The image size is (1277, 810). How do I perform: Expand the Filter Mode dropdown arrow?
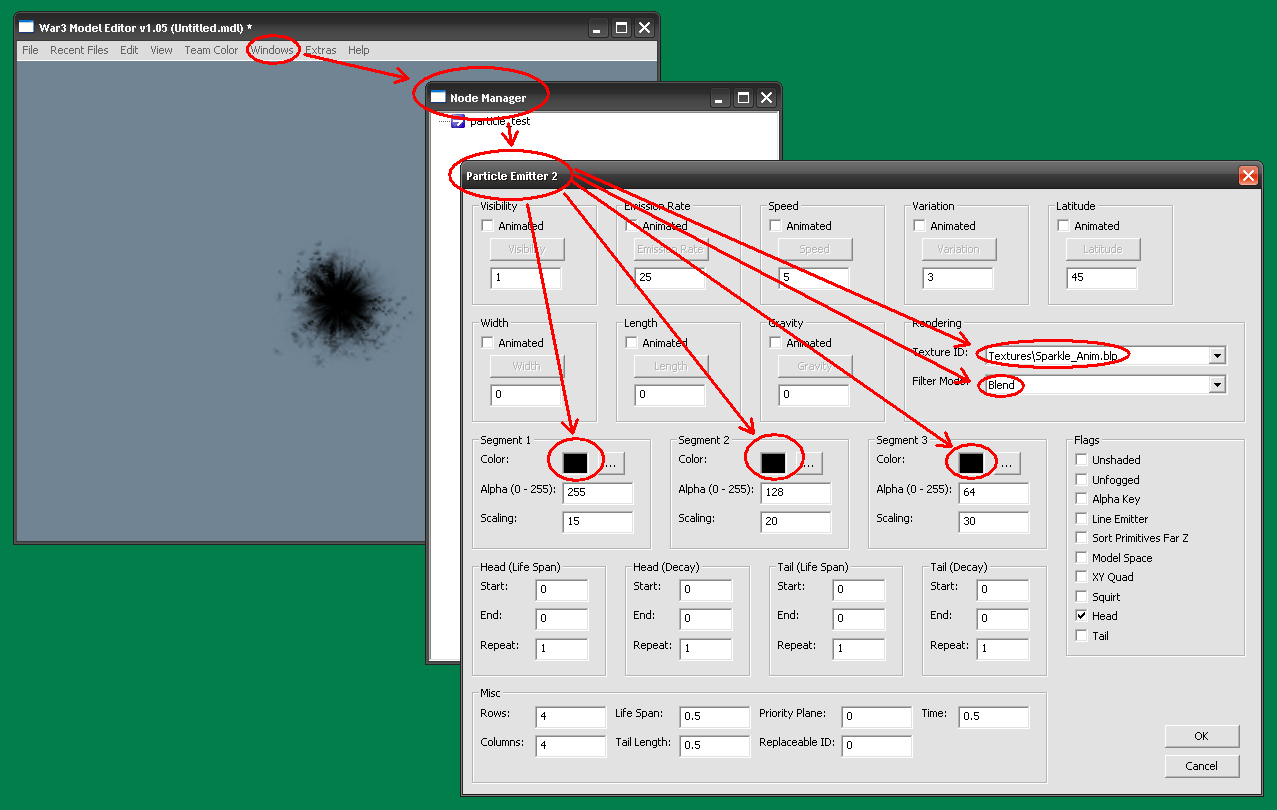(1217, 385)
